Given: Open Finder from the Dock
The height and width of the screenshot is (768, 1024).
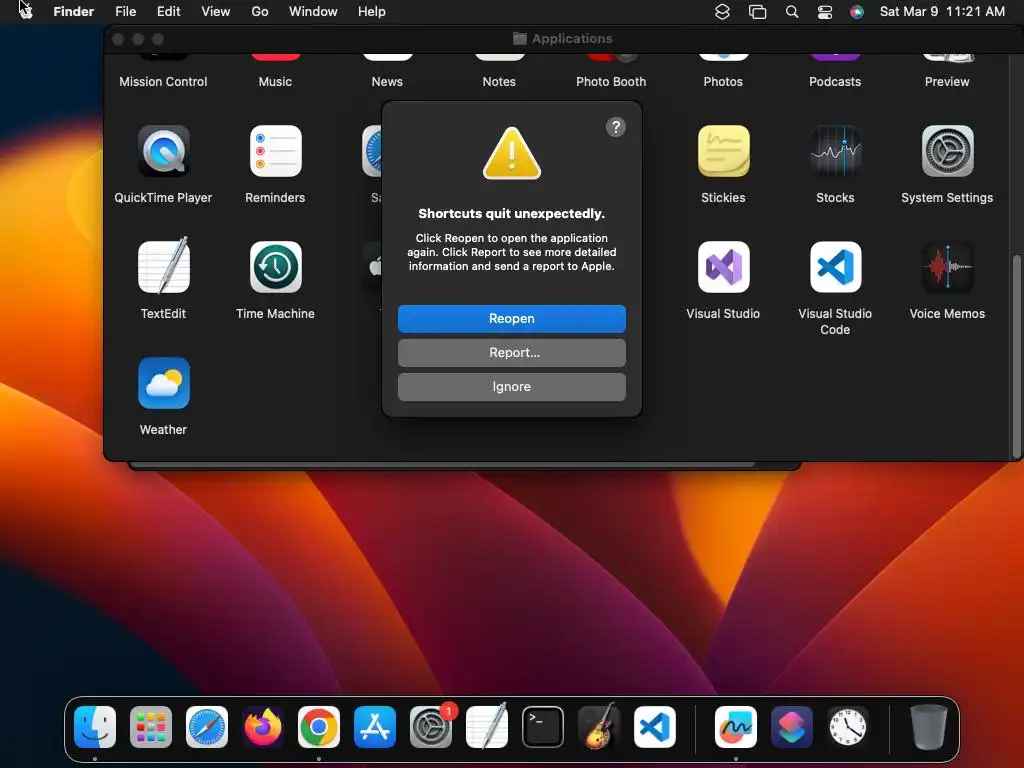Looking at the screenshot, I should tap(95, 727).
